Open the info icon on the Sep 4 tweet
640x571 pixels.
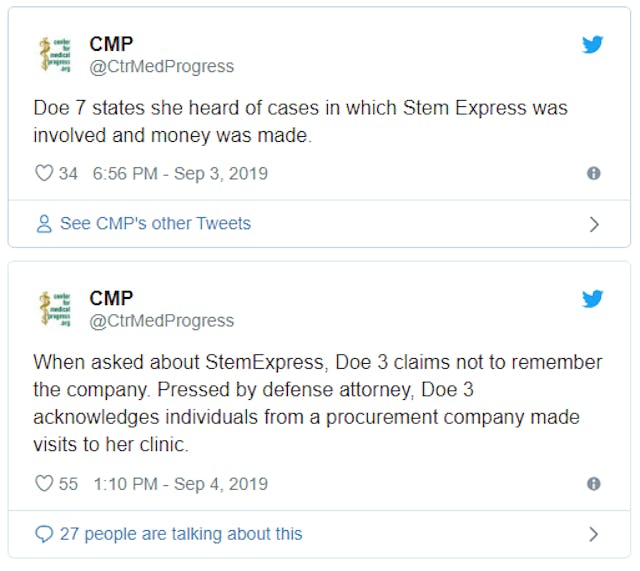click(x=593, y=484)
